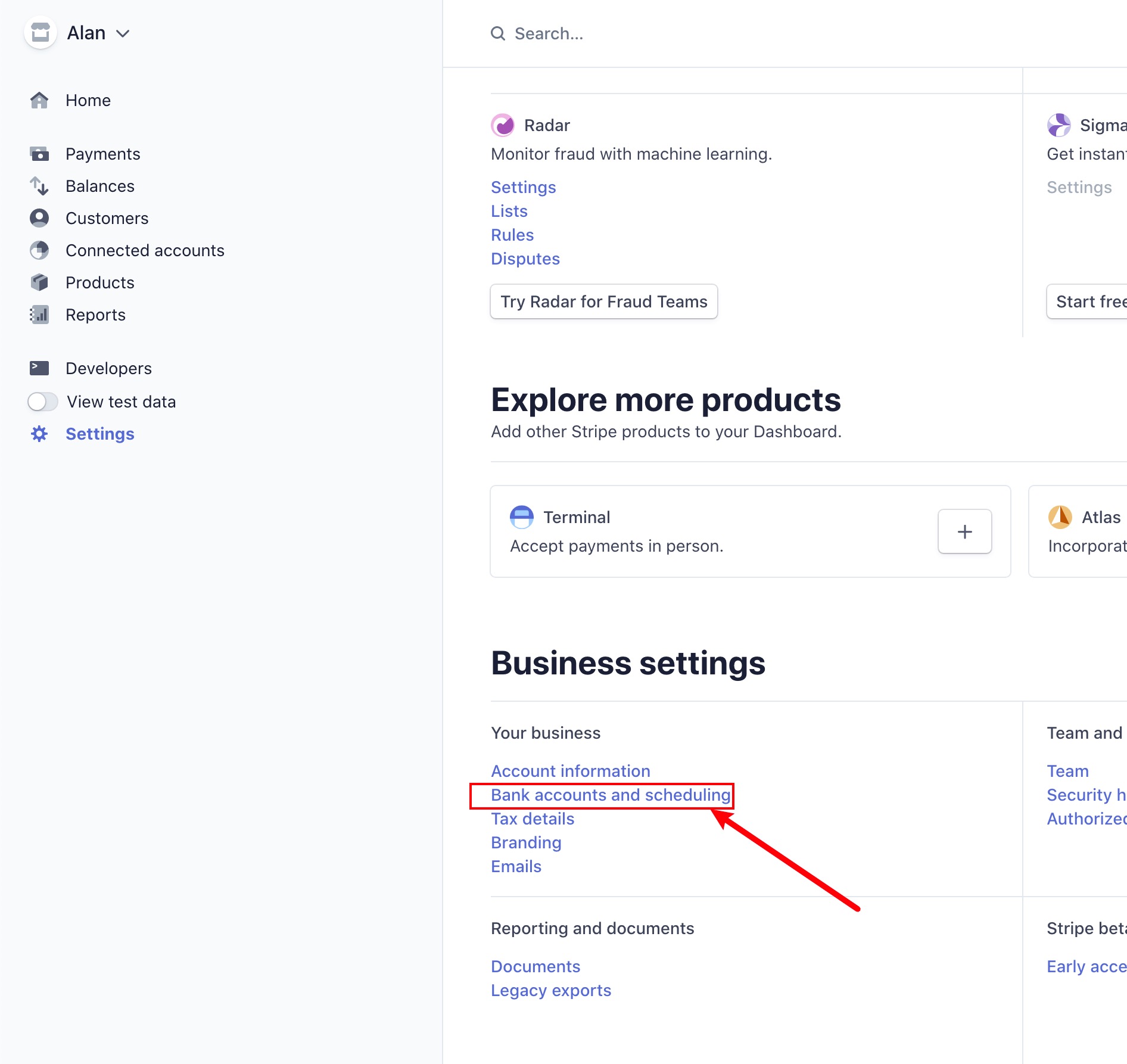
Task: Click the Terminal product icon
Action: click(x=522, y=517)
